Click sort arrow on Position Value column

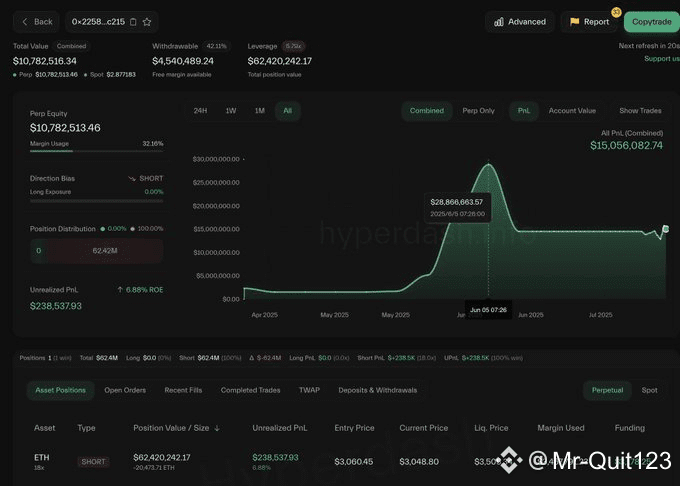tap(218, 428)
